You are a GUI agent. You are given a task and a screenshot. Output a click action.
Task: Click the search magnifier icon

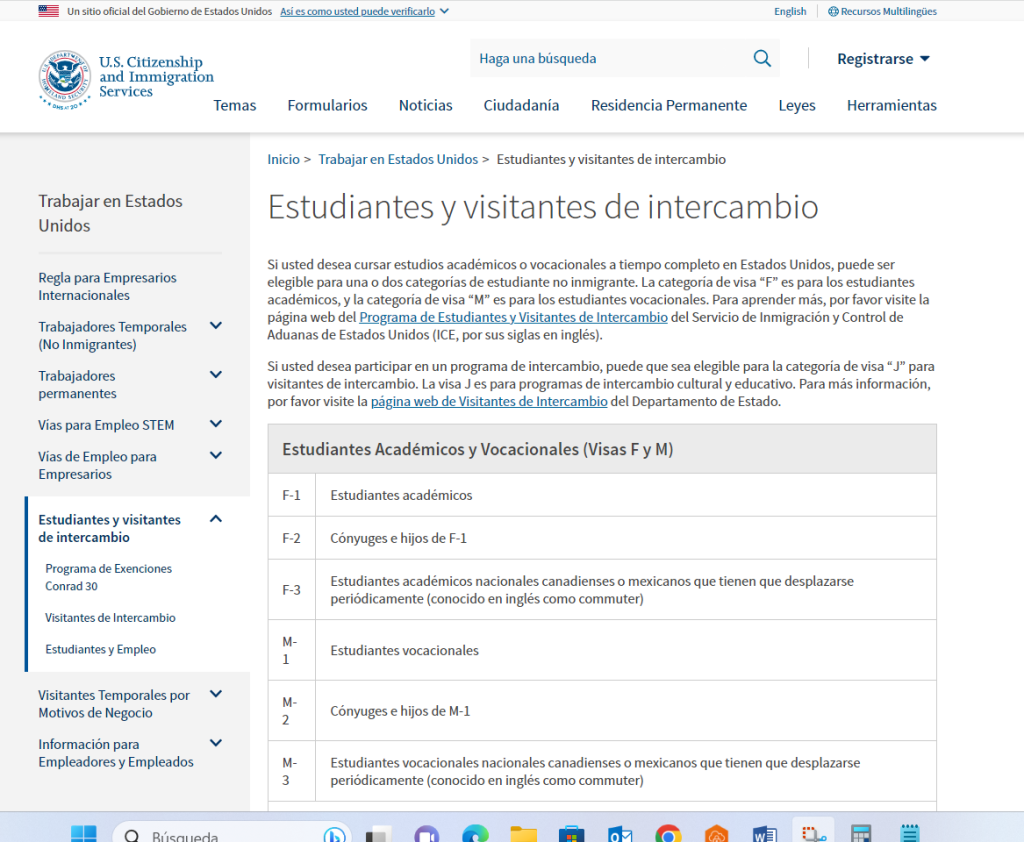761,58
